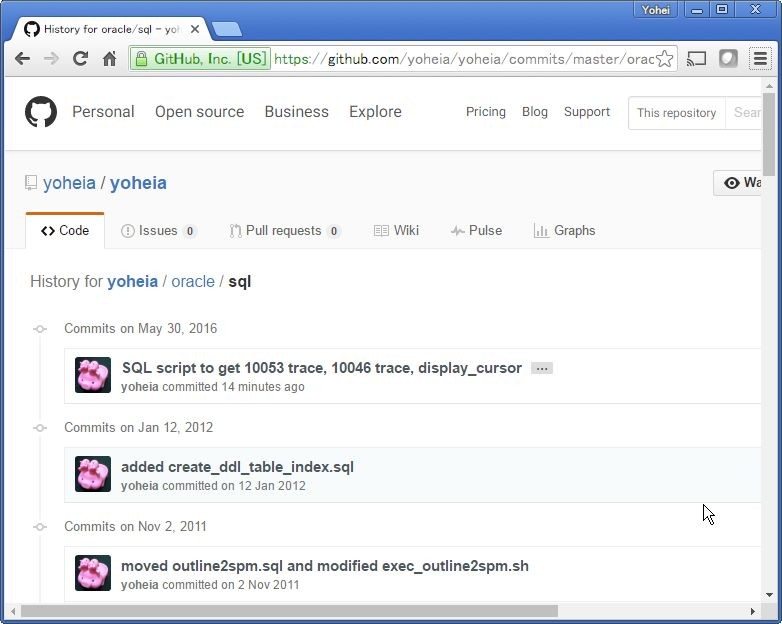Screen dimensions: 782x624
Task: Close the History for oracle/sql tab
Action: click(x=195, y=29)
